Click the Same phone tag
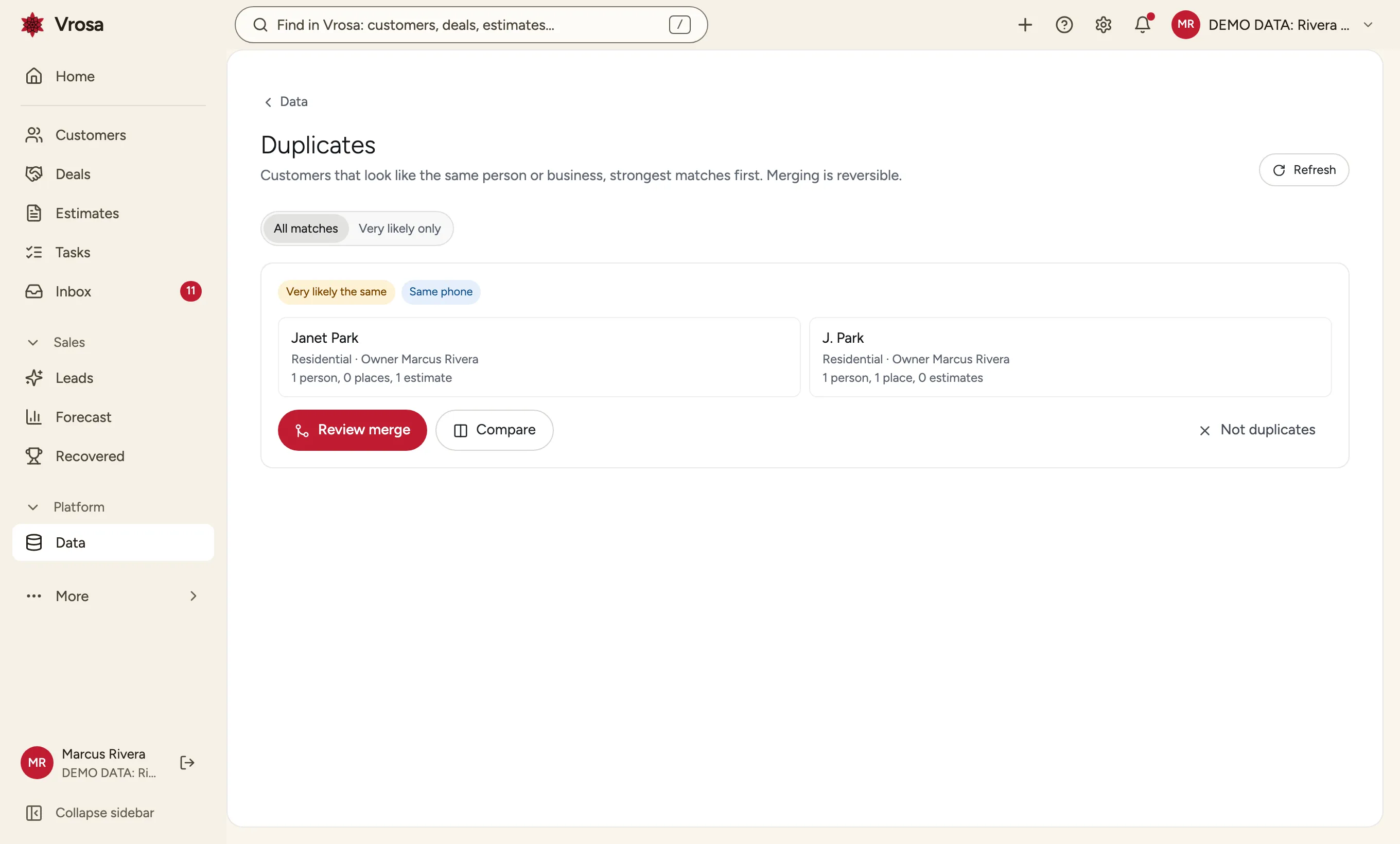This screenshot has height=844, width=1400. [x=441, y=292]
